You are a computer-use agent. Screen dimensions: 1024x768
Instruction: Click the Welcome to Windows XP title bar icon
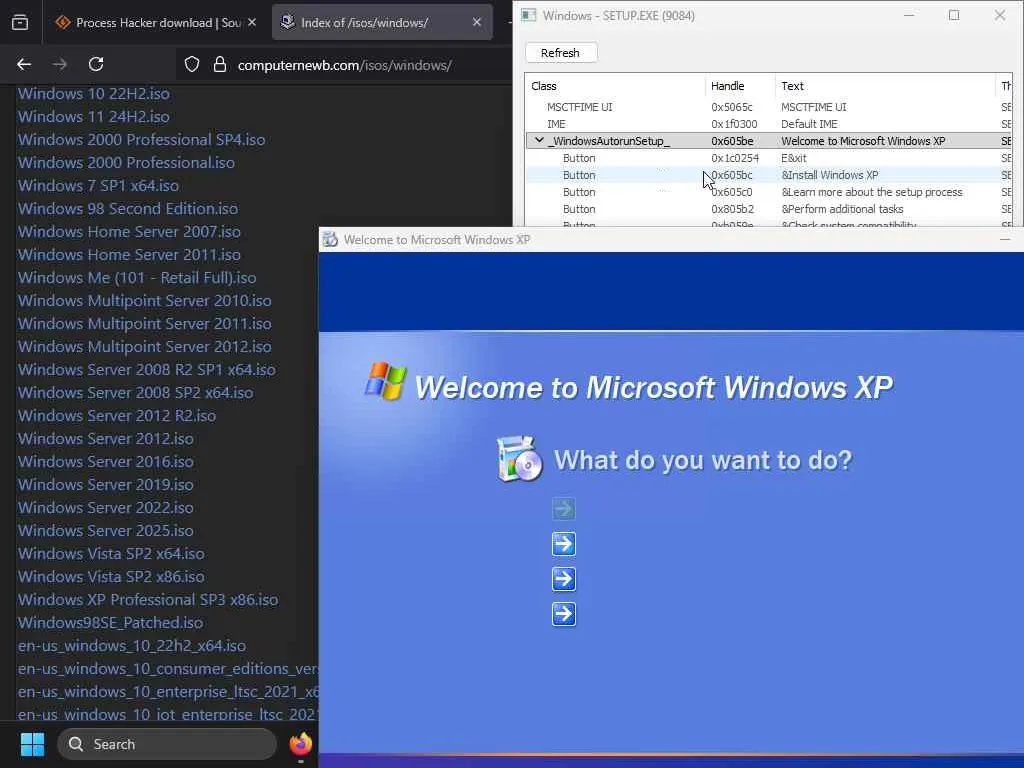[330, 240]
